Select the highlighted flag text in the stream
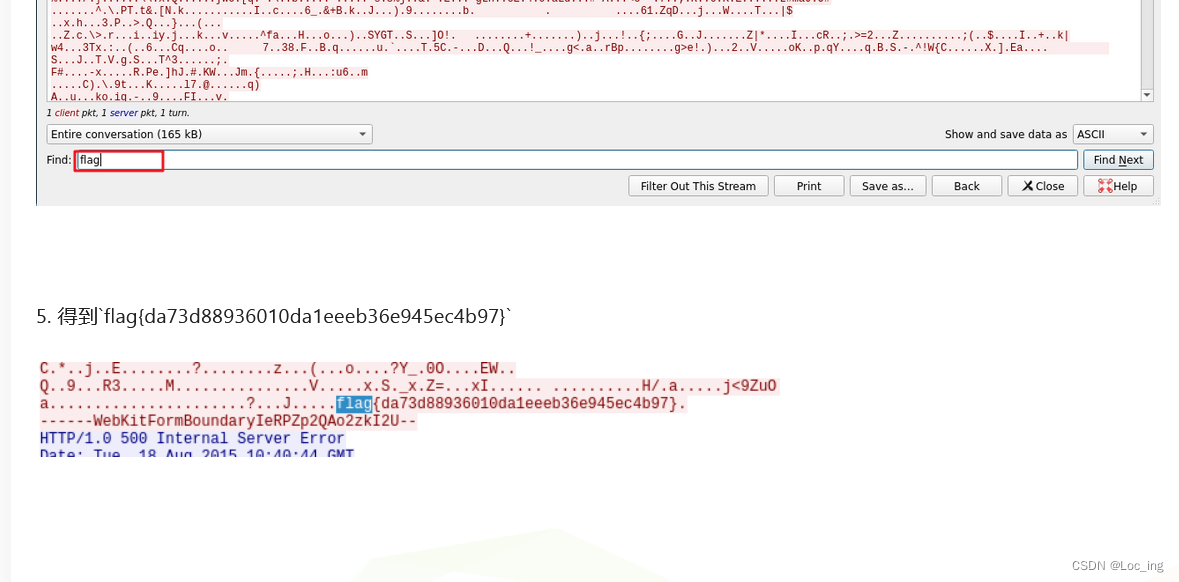This screenshot has width=1179, height=582. click(x=354, y=404)
